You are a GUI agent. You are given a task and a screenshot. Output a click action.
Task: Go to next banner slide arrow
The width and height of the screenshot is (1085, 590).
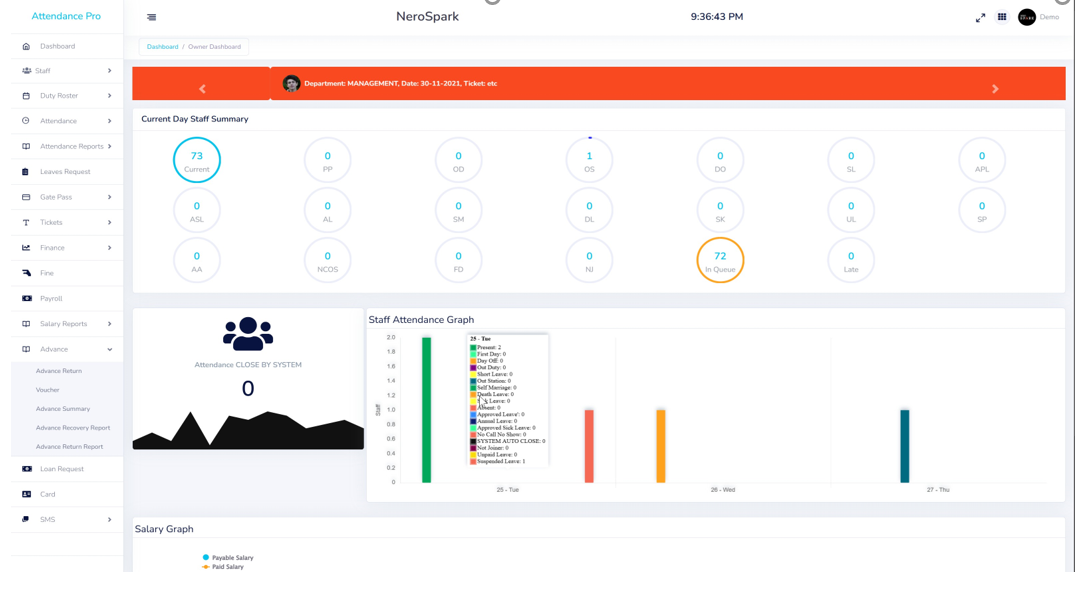point(995,89)
